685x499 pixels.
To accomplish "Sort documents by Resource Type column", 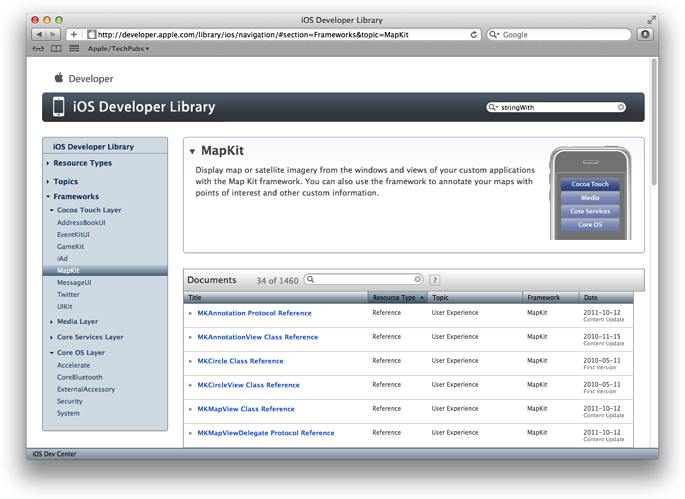I will coord(398,298).
